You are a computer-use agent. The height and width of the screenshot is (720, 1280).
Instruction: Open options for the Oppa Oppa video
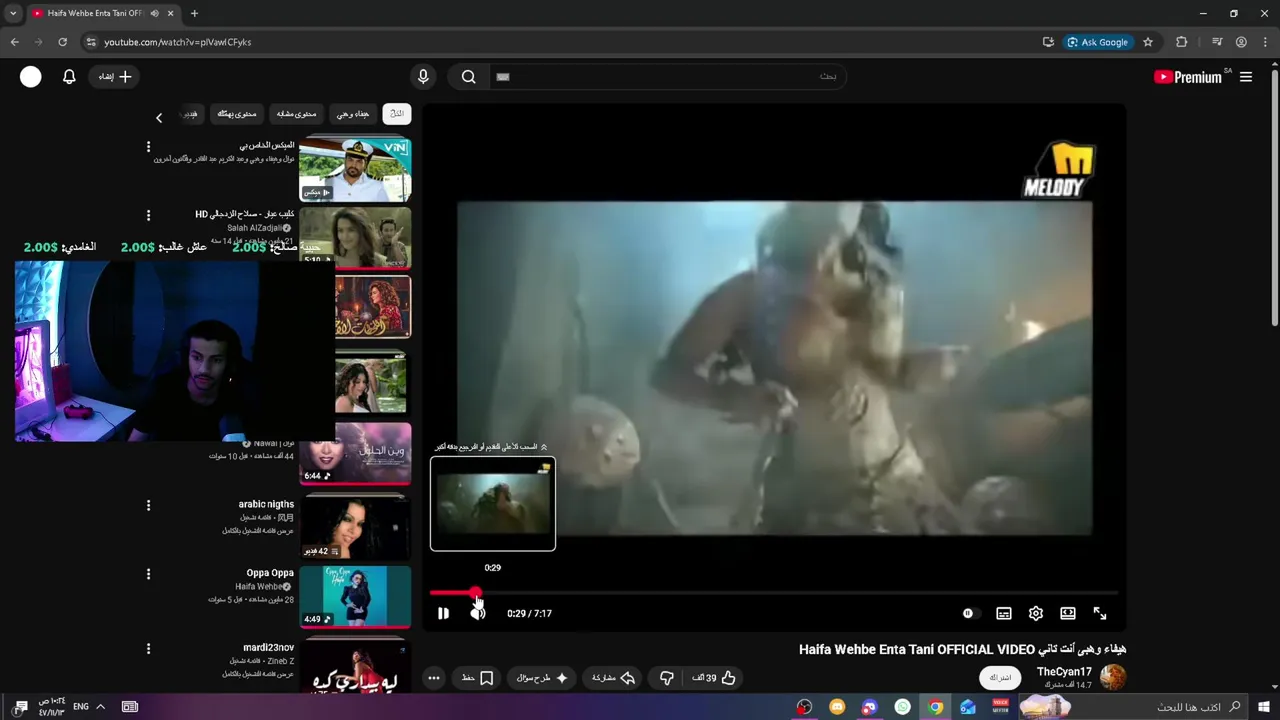(148, 574)
